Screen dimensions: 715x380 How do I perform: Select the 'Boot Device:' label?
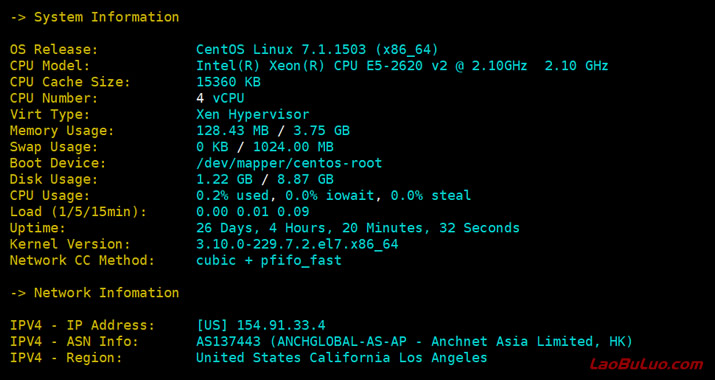click(x=58, y=163)
